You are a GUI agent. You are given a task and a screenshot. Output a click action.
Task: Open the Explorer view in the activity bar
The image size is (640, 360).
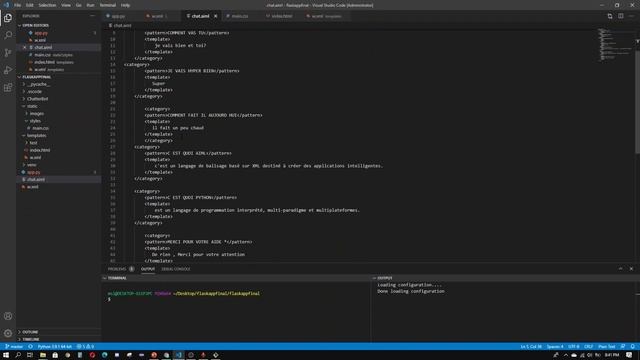(x=8, y=18)
